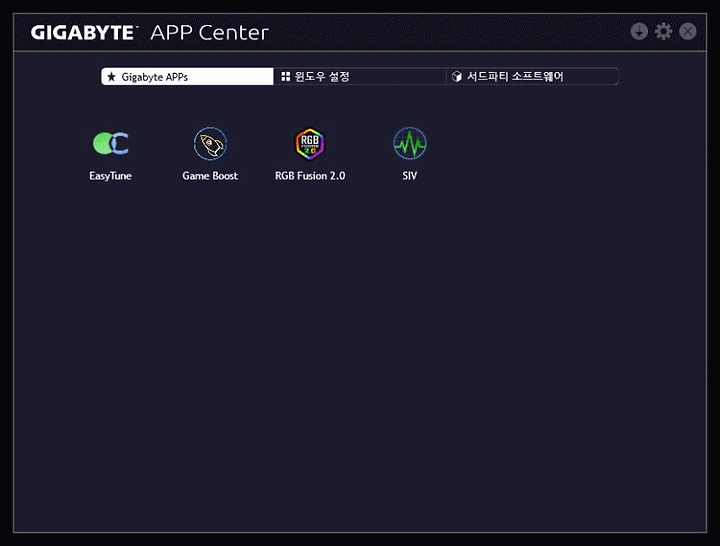Image resolution: width=720 pixels, height=546 pixels.
Task: Open the settings gear icon
Action: tap(663, 32)
